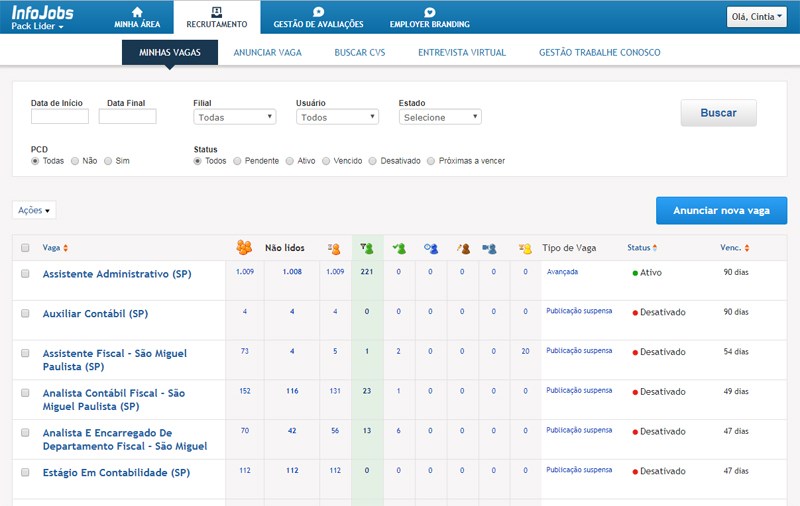Select the 'Ativo' status radio button
The height and width of the screenshot is (506, 800).
(x=290, y=160)
